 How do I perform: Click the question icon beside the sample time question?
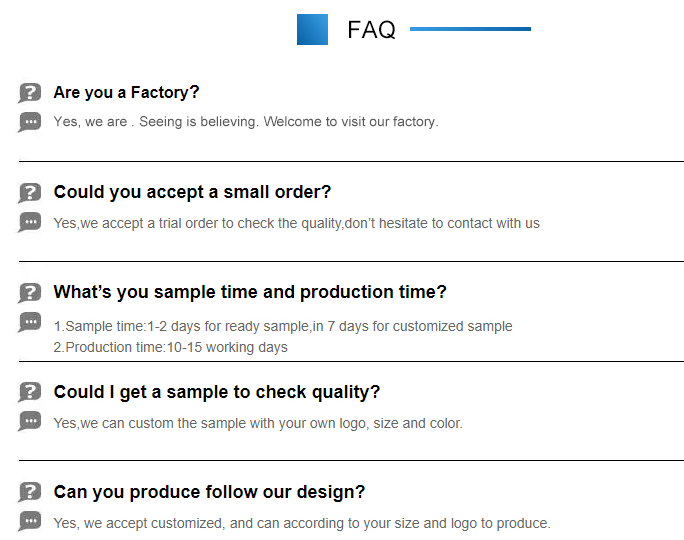point(30,293)
